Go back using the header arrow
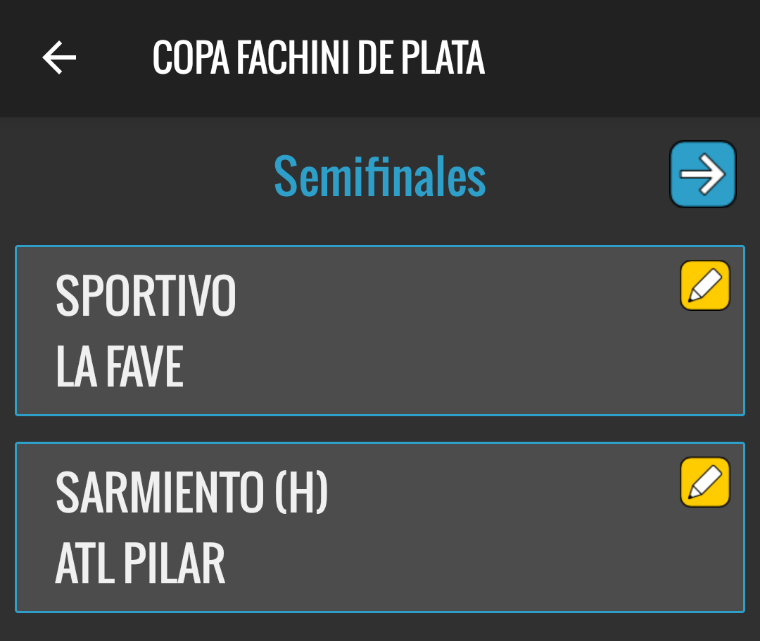The image size is (760, 641). click(x=59, y=58)
